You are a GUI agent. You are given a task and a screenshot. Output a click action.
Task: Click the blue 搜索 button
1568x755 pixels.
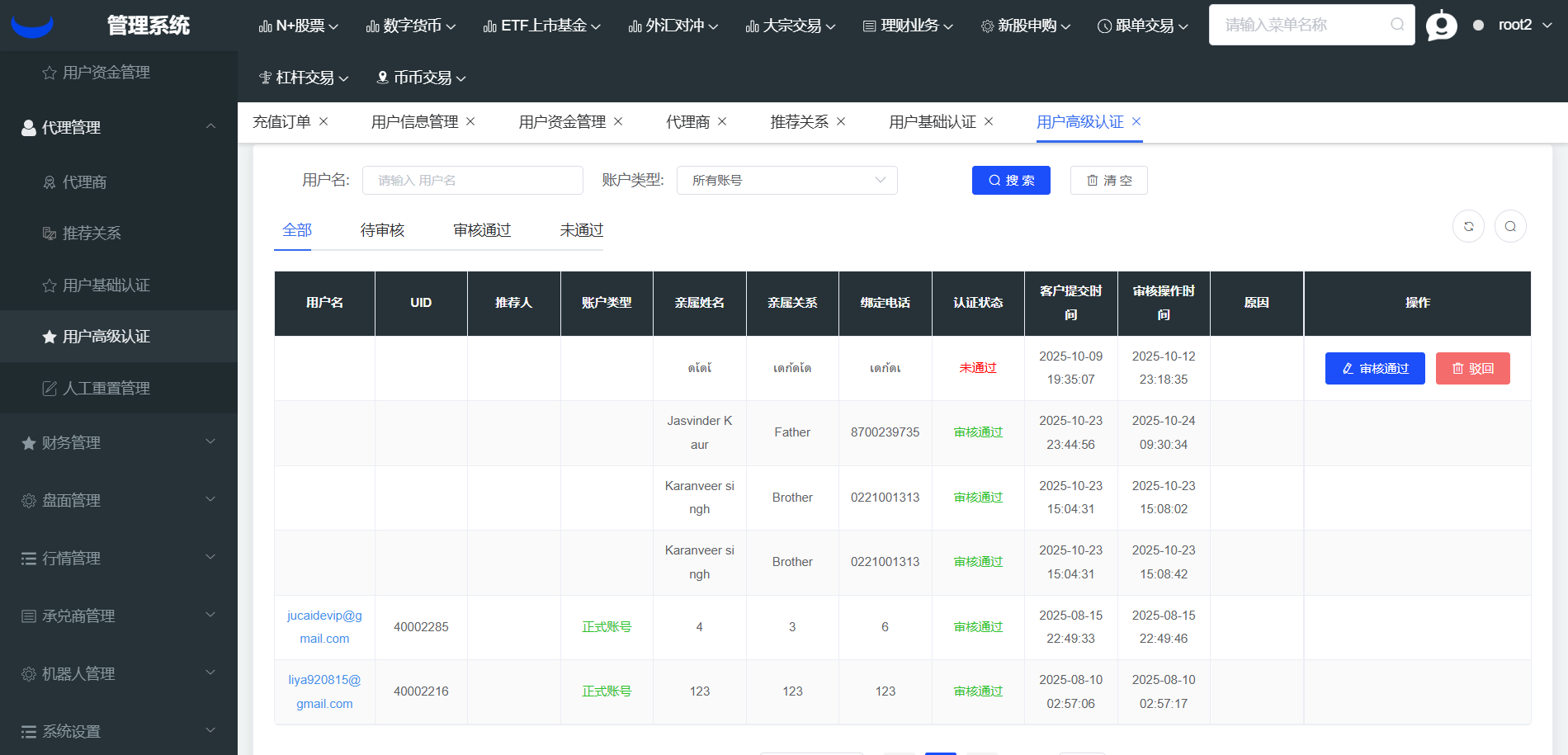tap(1010, 181)
